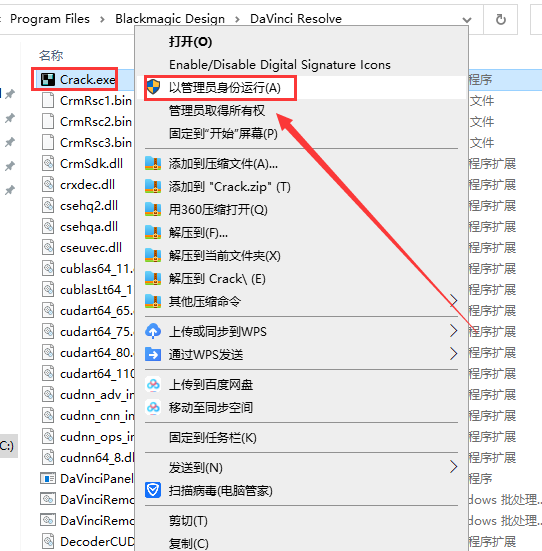
Task: Click the Baidu icon beside 移动至同步空间
Action: tap(153, 407)
